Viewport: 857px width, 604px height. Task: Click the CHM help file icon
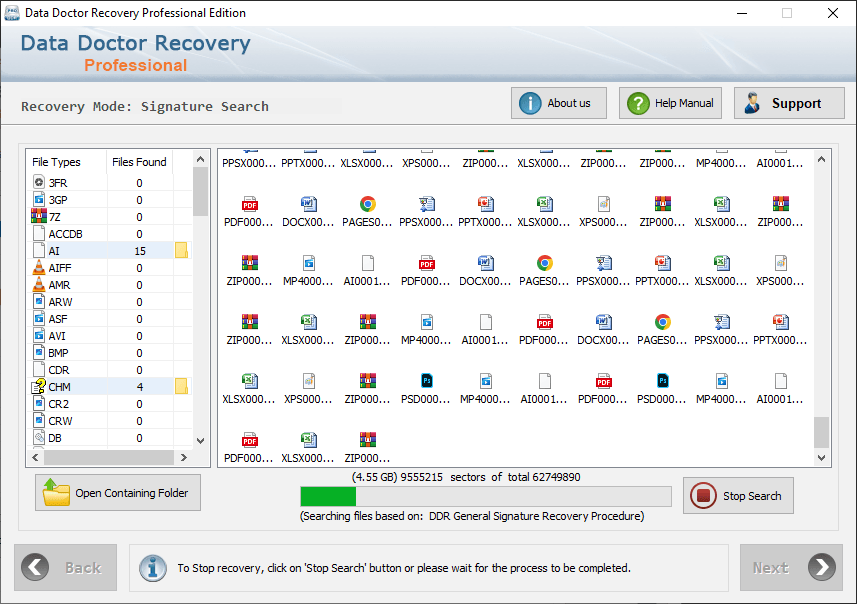(x=39, y=386)
